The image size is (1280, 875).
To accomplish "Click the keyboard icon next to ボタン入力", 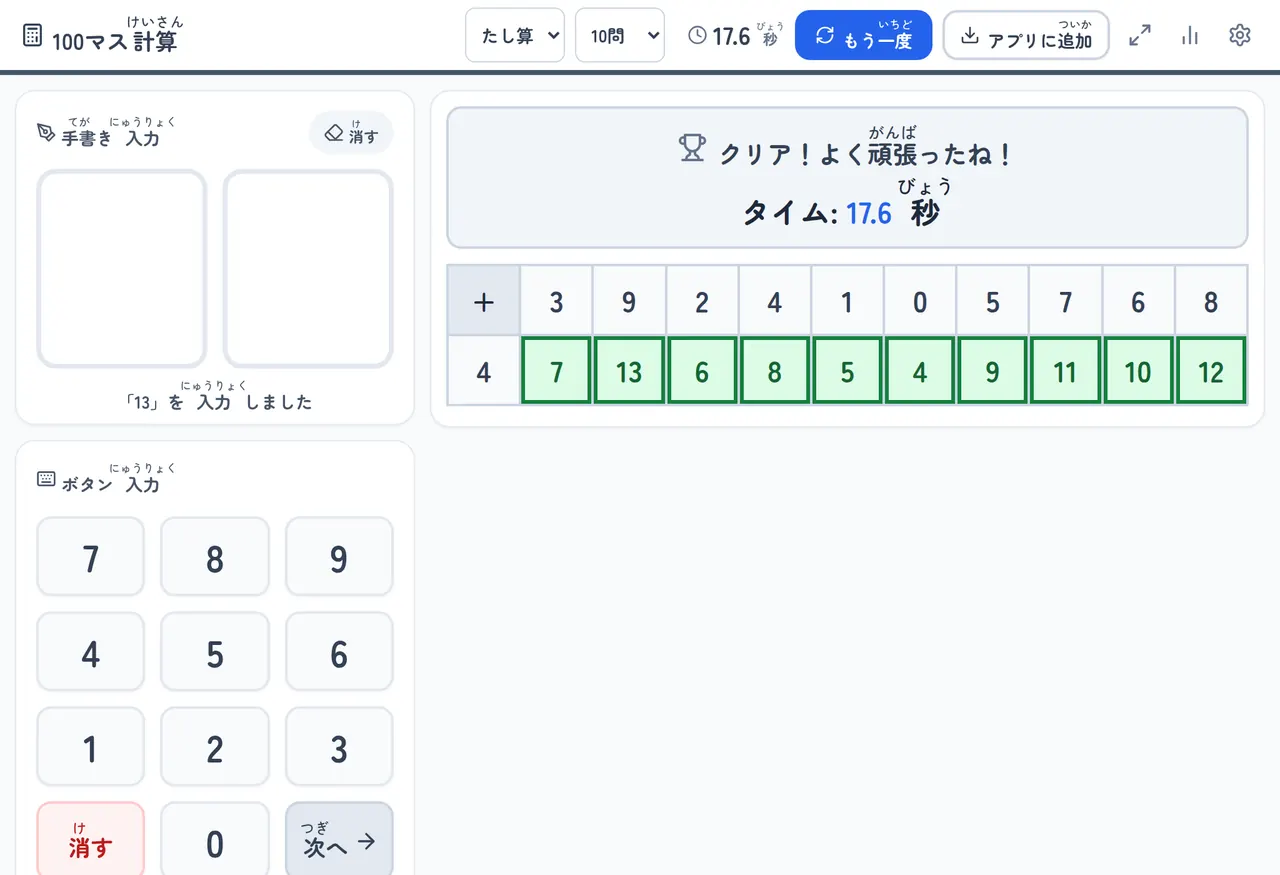I will point(46,479).
